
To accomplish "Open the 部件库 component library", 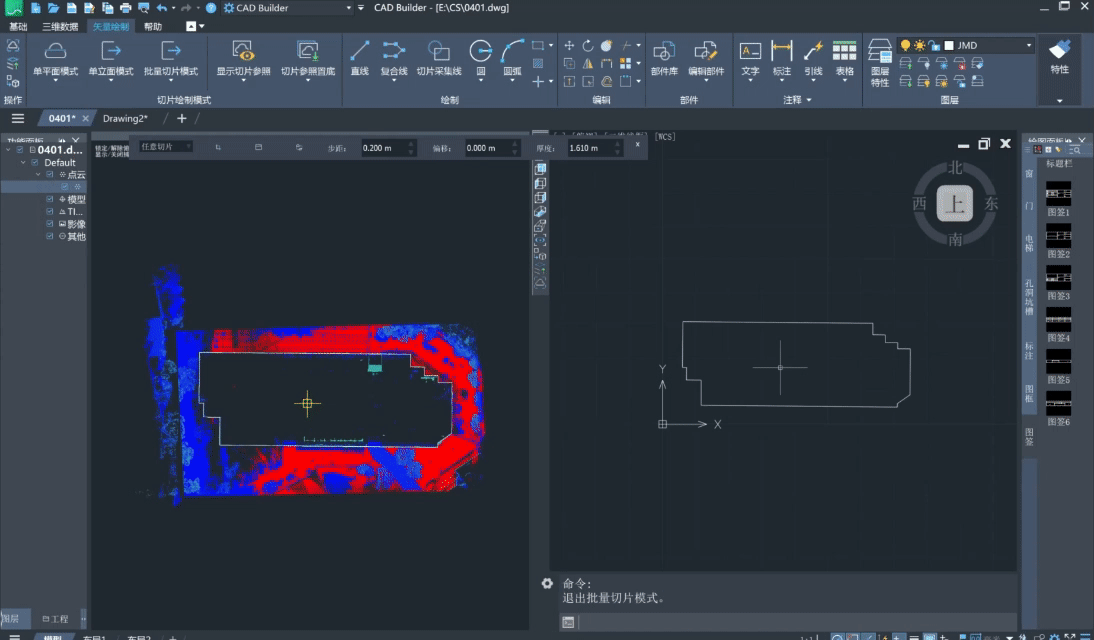I will point(663,51).
